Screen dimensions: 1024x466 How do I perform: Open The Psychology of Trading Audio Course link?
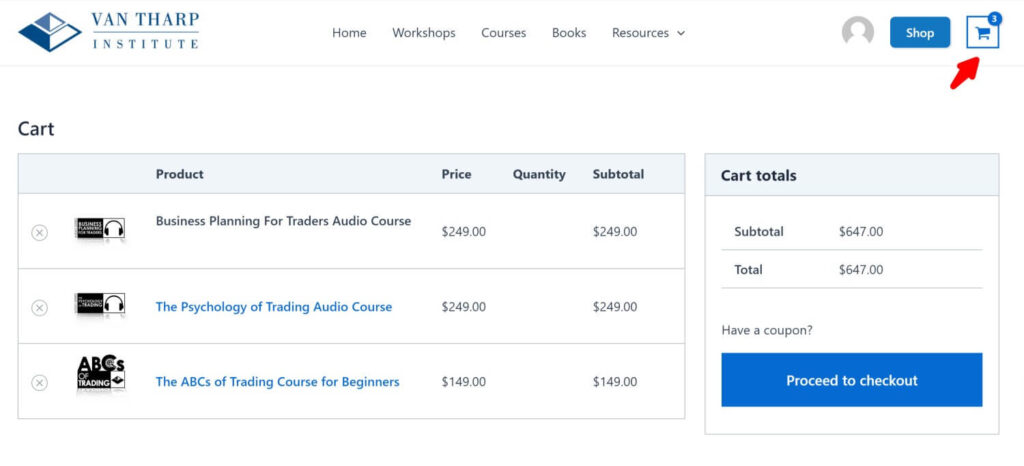pos(274,307)
